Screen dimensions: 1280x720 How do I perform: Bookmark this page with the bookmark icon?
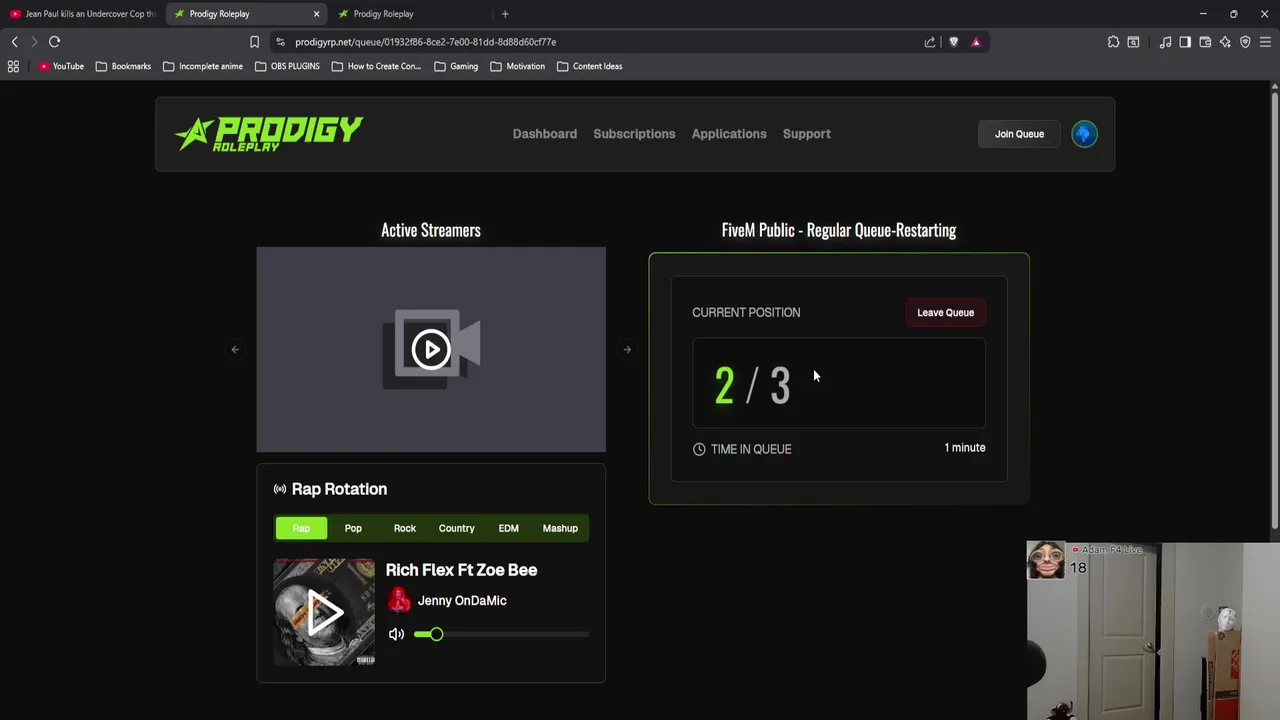pyautogui.click(x=254, y=42)
